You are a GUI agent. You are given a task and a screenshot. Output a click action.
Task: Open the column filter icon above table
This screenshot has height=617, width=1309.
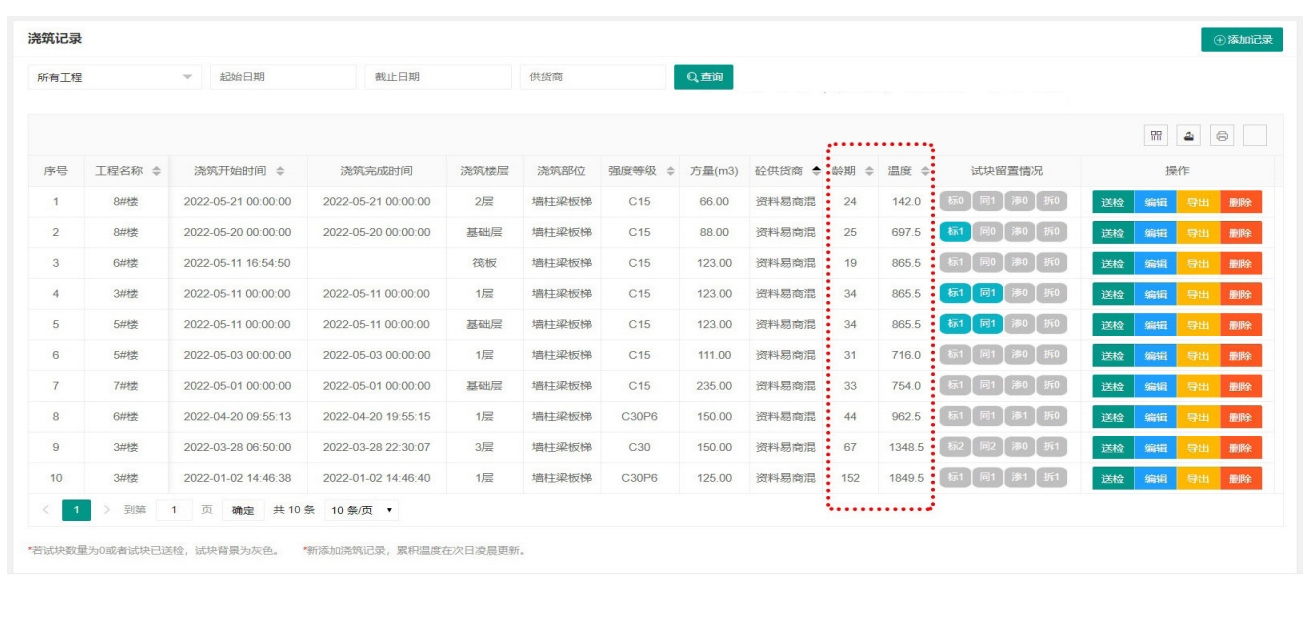pyautogui.click(x=1156, y=136)
